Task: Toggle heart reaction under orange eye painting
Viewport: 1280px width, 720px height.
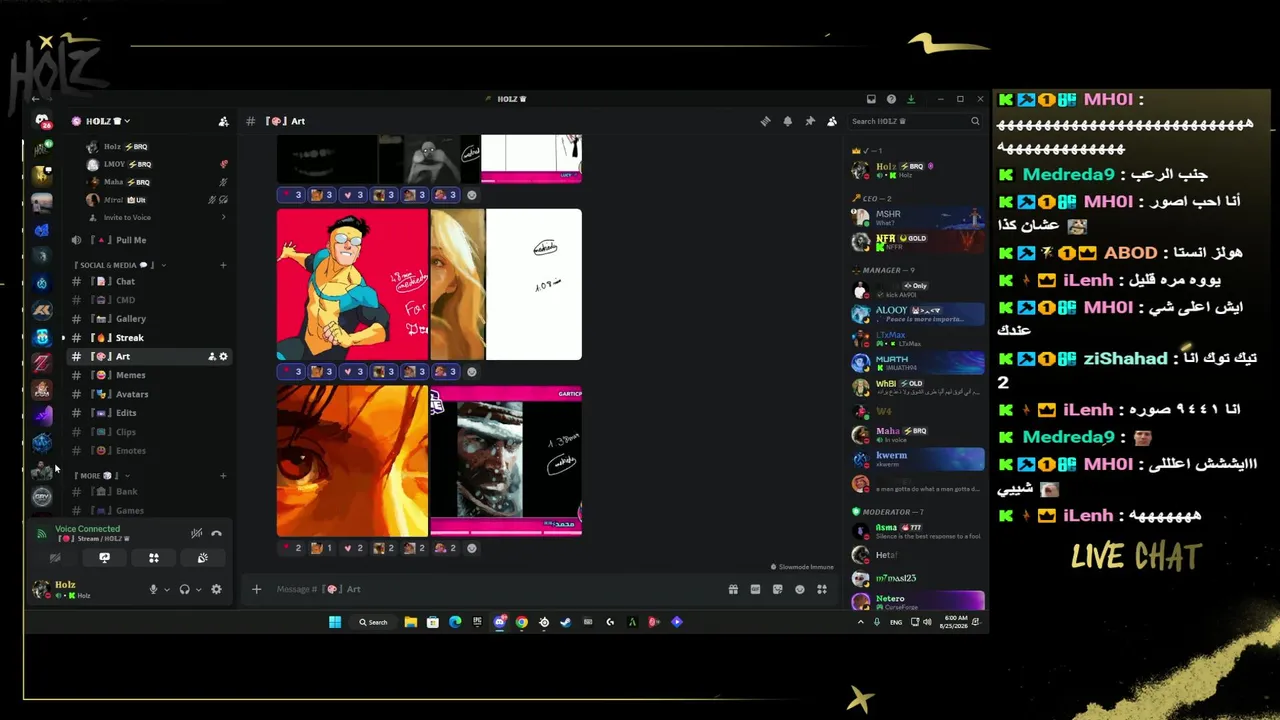Action: coord(354,548)
